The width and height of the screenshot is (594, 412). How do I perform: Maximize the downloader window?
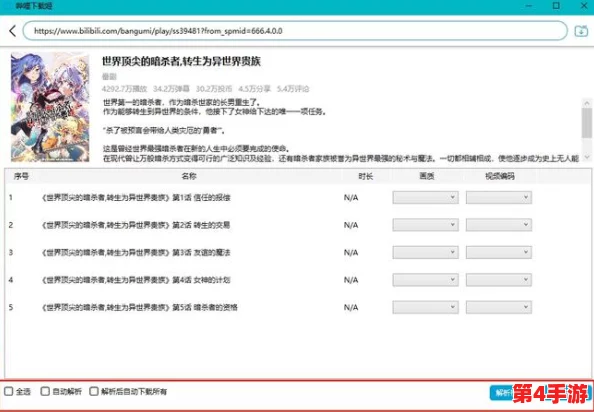point(556,6)
